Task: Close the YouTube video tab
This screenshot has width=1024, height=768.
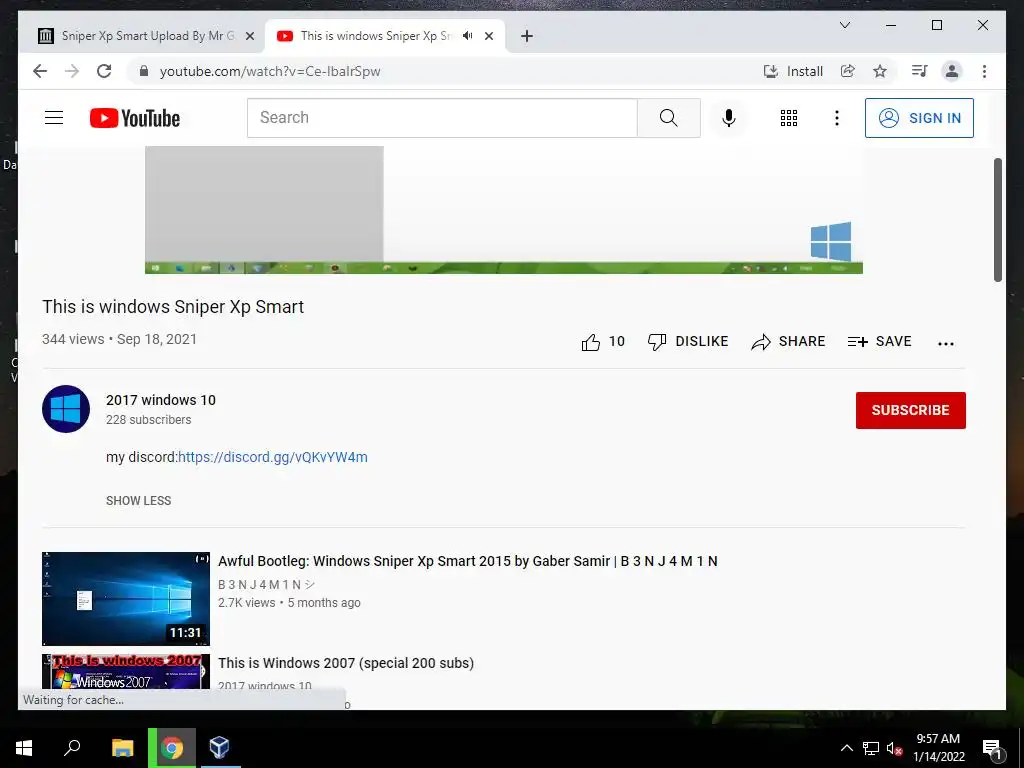Action: tap(489, 36)
